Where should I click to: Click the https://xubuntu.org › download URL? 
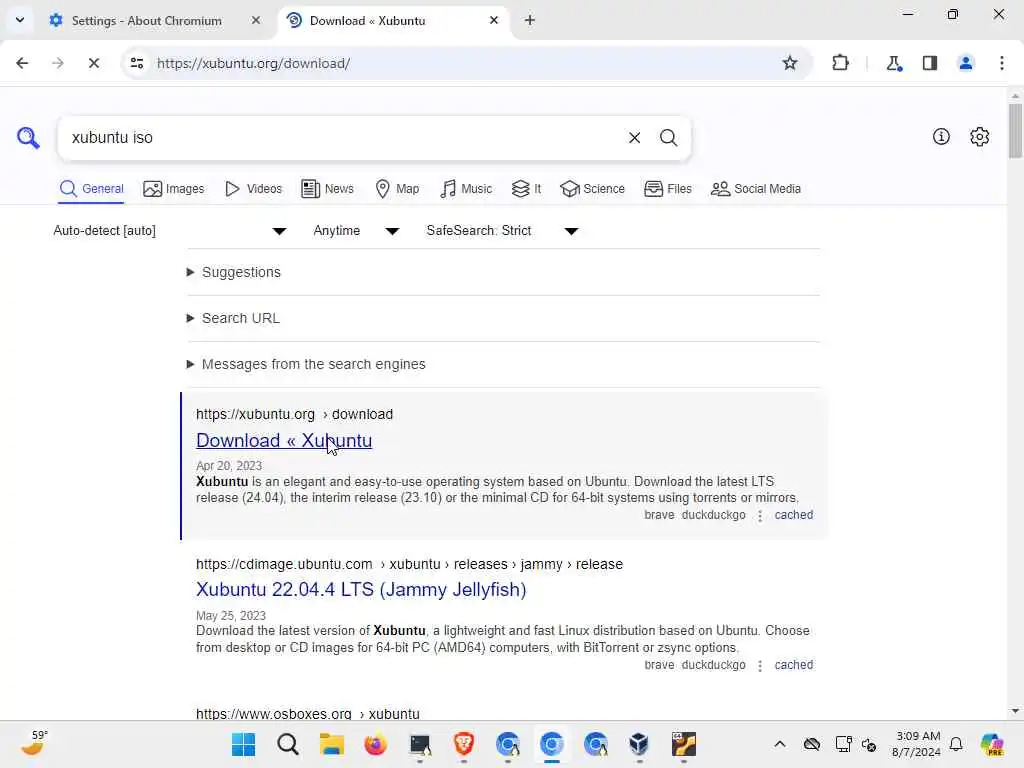(x=295, y=414)
